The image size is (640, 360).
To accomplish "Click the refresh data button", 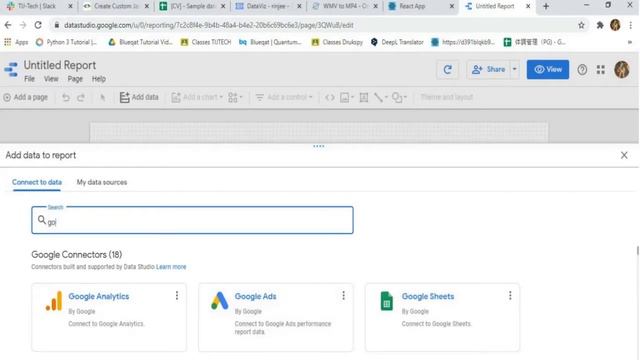I will click(x=447, y=69).
